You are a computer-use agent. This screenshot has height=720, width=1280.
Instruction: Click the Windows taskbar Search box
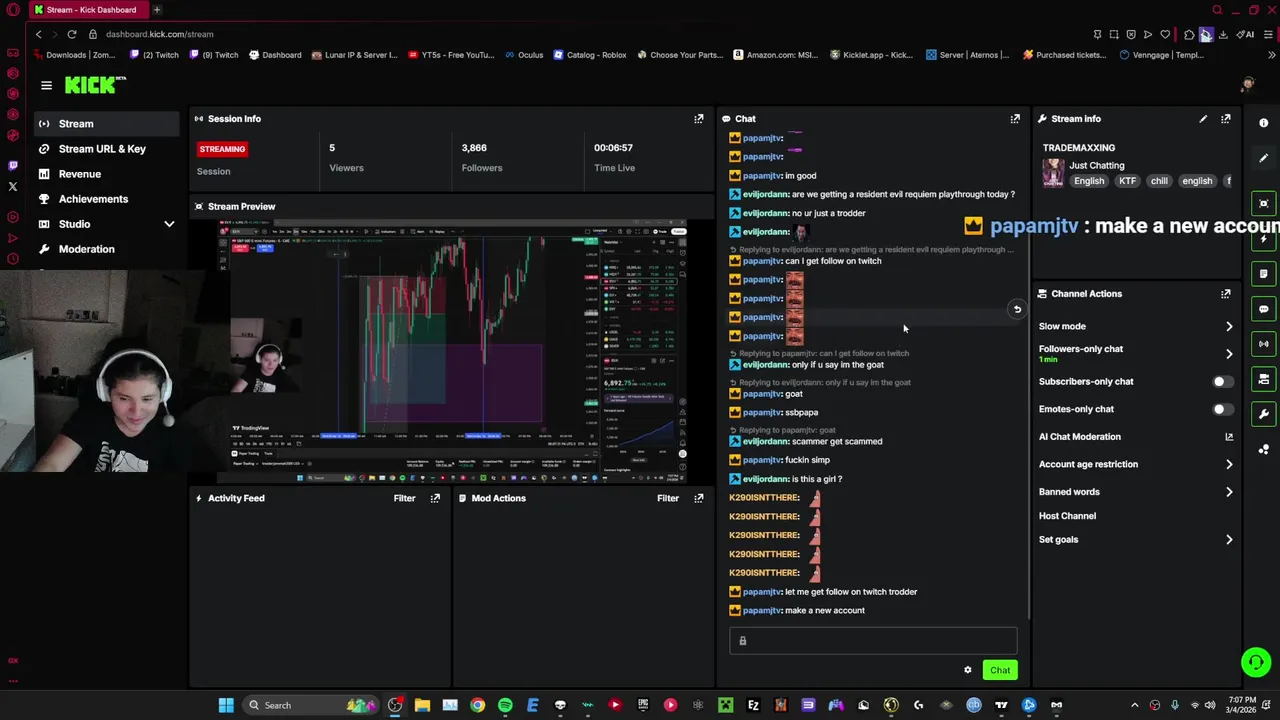click(310, 705)
